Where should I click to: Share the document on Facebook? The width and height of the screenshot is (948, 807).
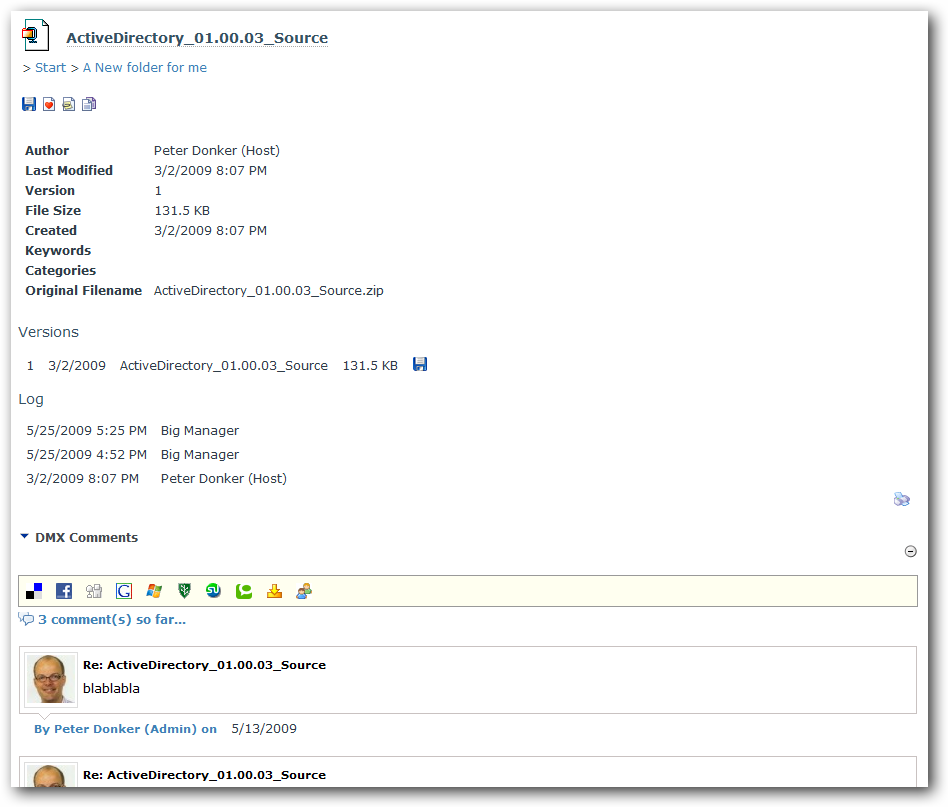click(64, 591)
